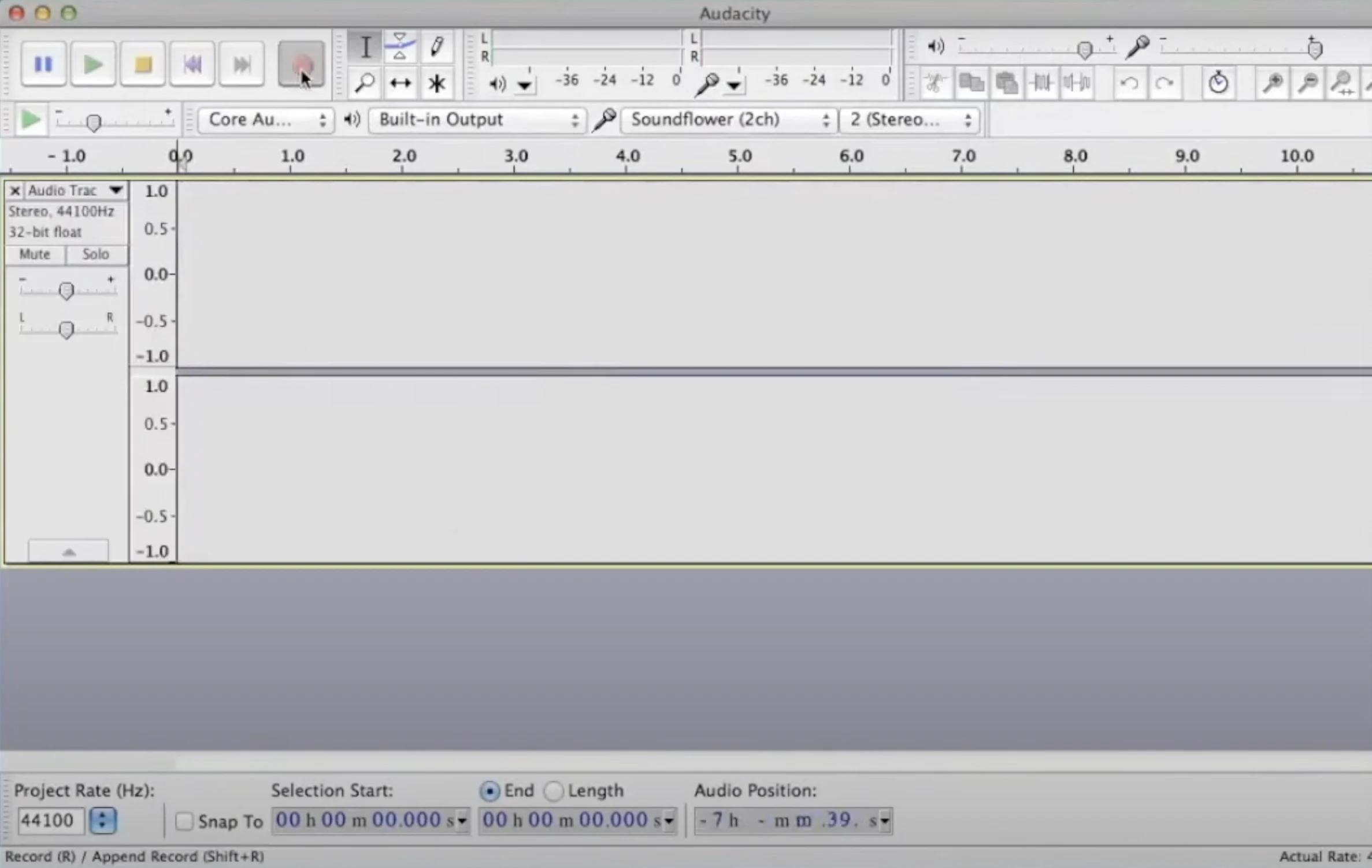Click the track pan L/R slider
Image resolution: width=1372 pixels, height=868 pixels.
tap(66, 330)
